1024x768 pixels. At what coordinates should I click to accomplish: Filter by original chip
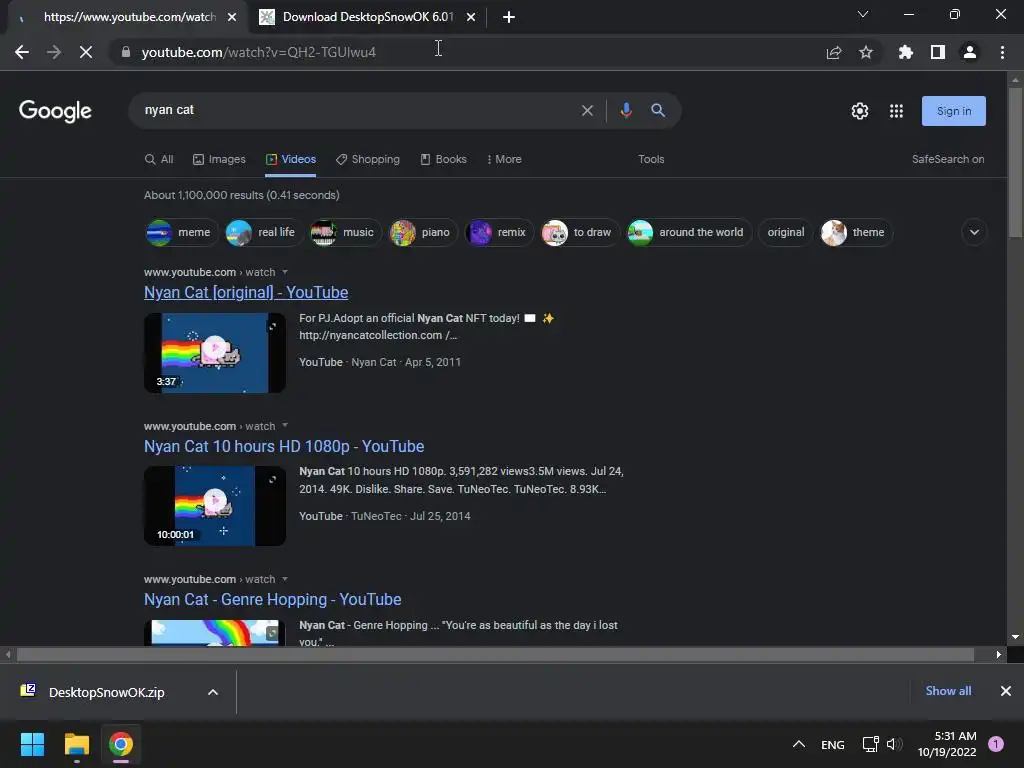(786, 232)
